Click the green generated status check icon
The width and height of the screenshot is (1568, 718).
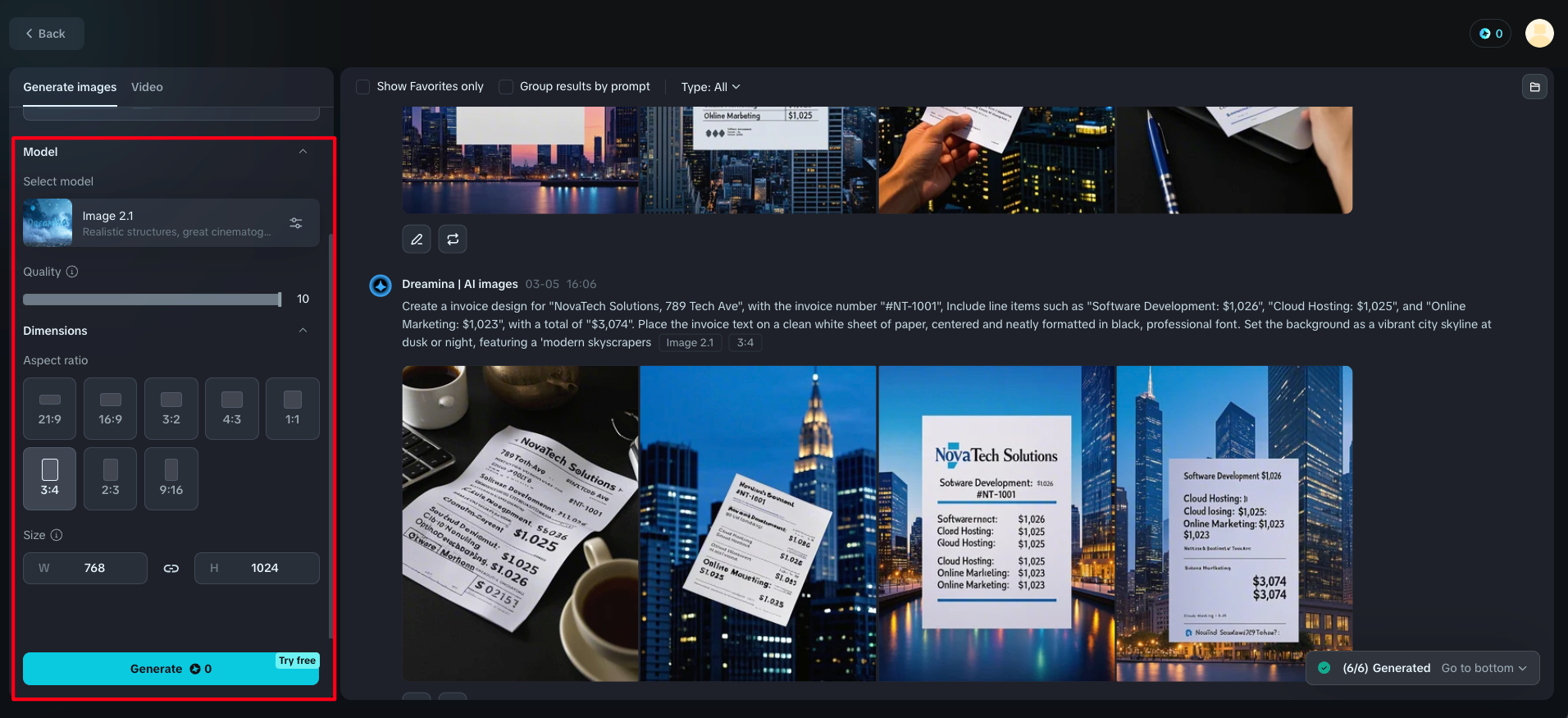coord(1324,668)
